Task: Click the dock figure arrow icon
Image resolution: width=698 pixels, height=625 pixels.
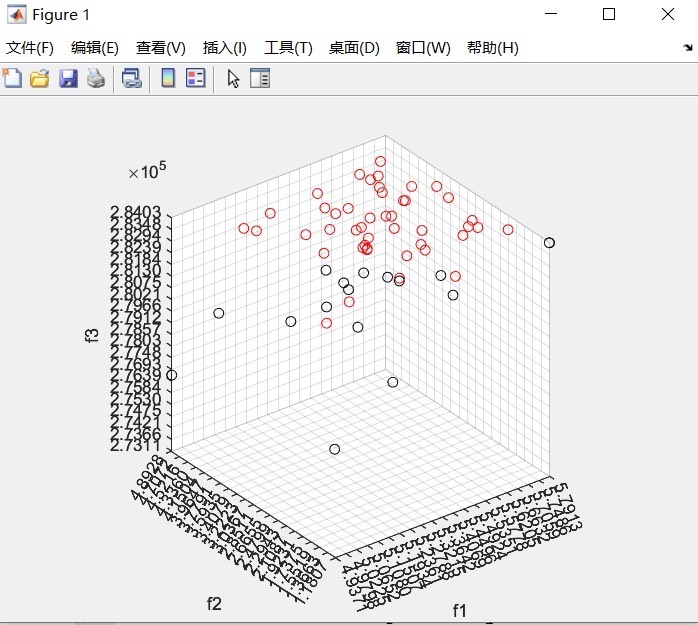Action: 688,47
